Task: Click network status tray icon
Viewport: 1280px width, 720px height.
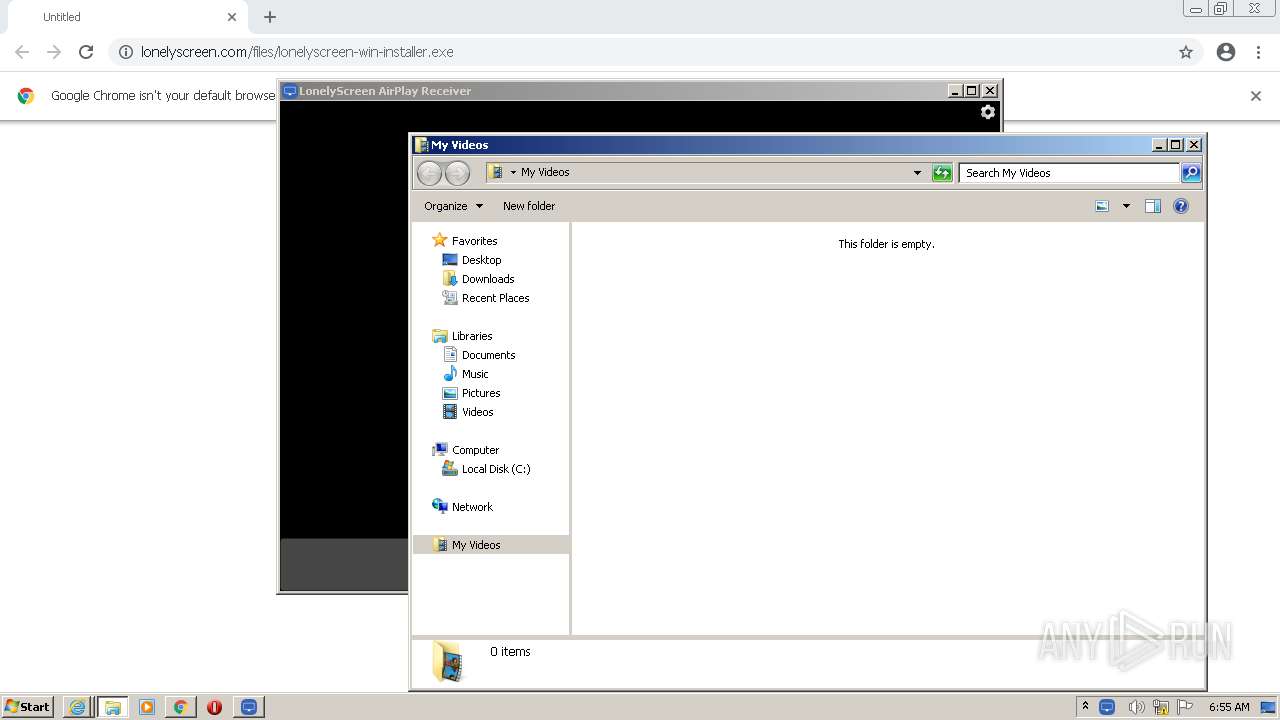Action: 1161,707
